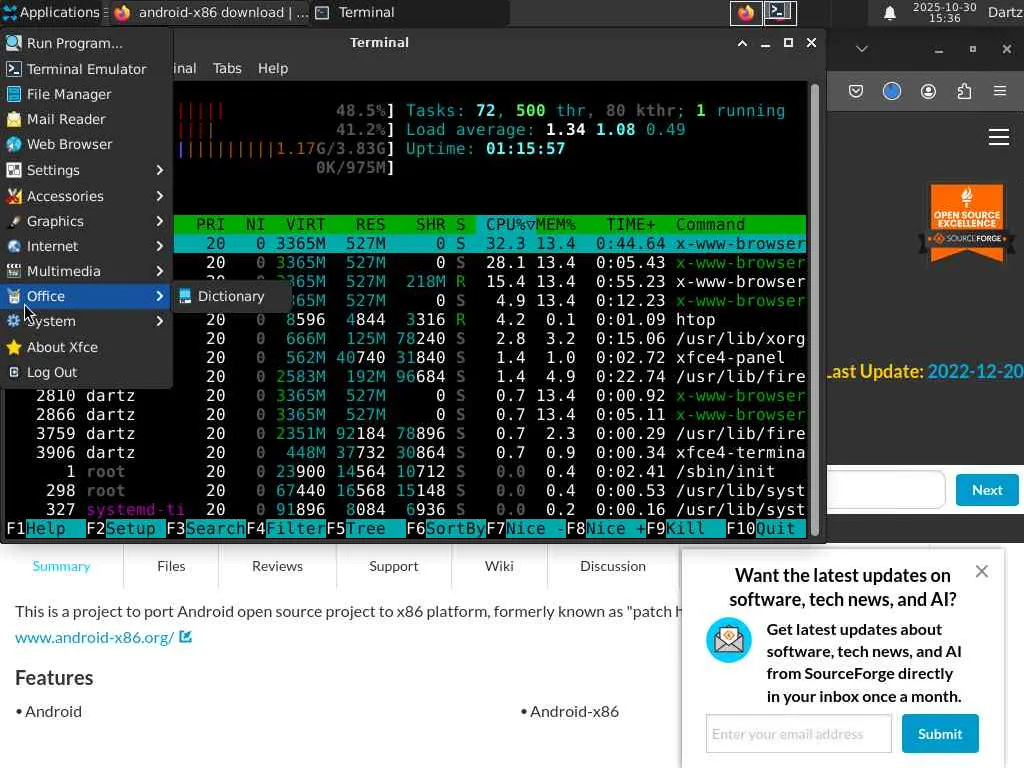Open Run Program from Applications menu
Viewport: 1024px width, 768px height.
click(86, 43)
